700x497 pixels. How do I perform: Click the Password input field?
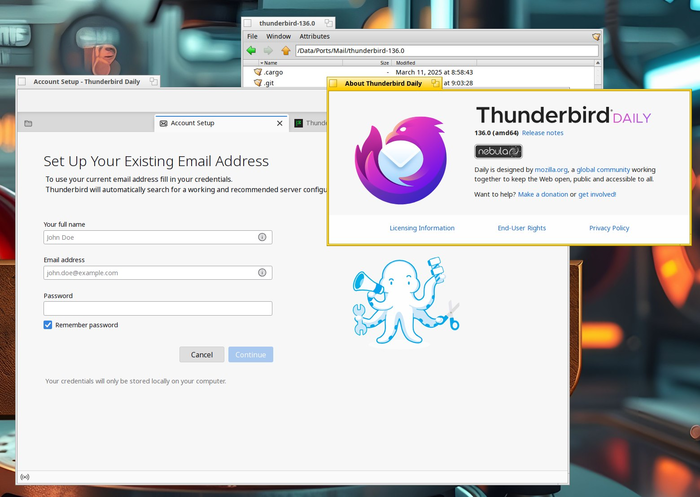click(x=158, y=308)
